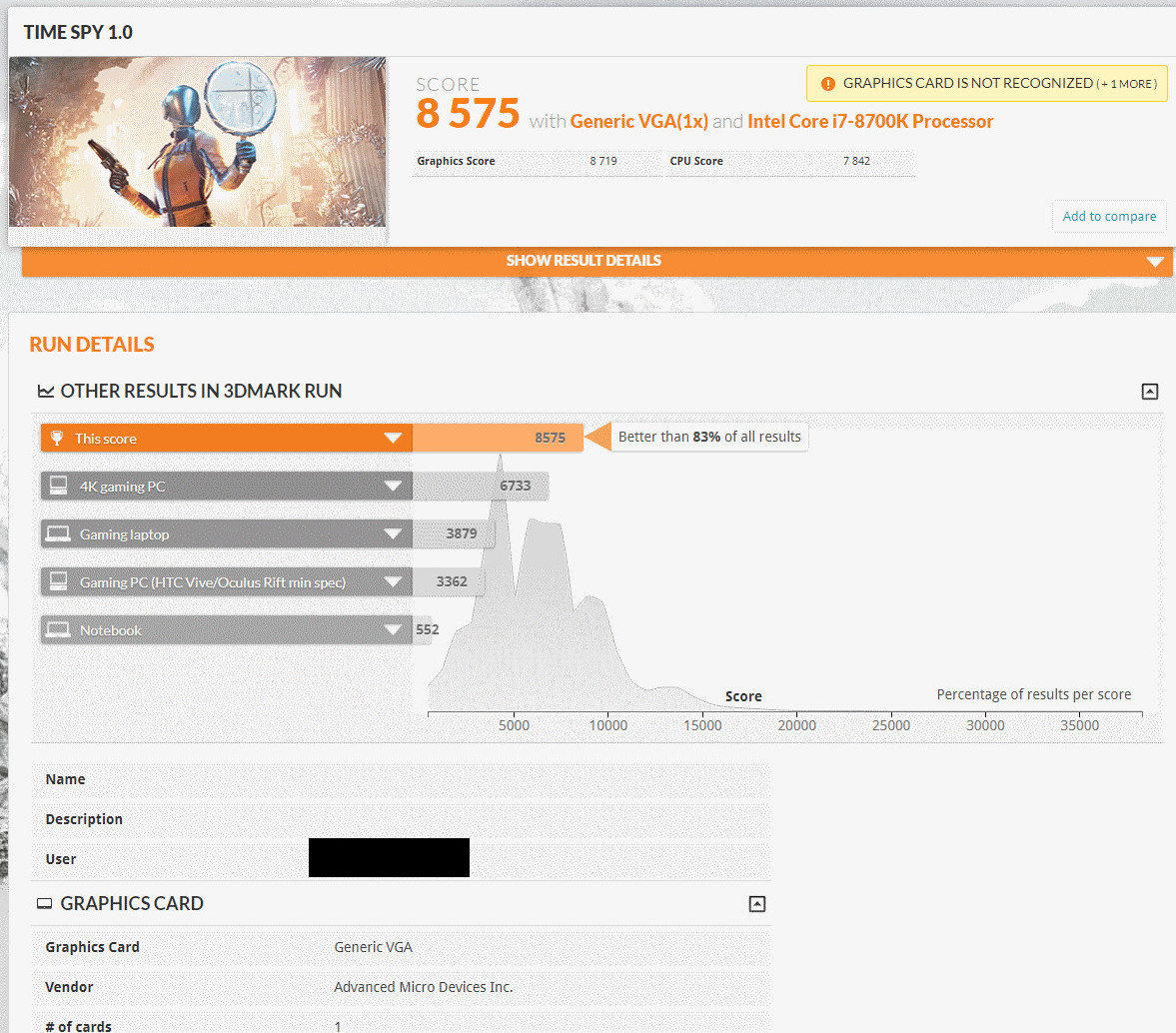The image size is (1176, 1033).
Task: Click the Add to compare button
Action: coord(1109,216)
